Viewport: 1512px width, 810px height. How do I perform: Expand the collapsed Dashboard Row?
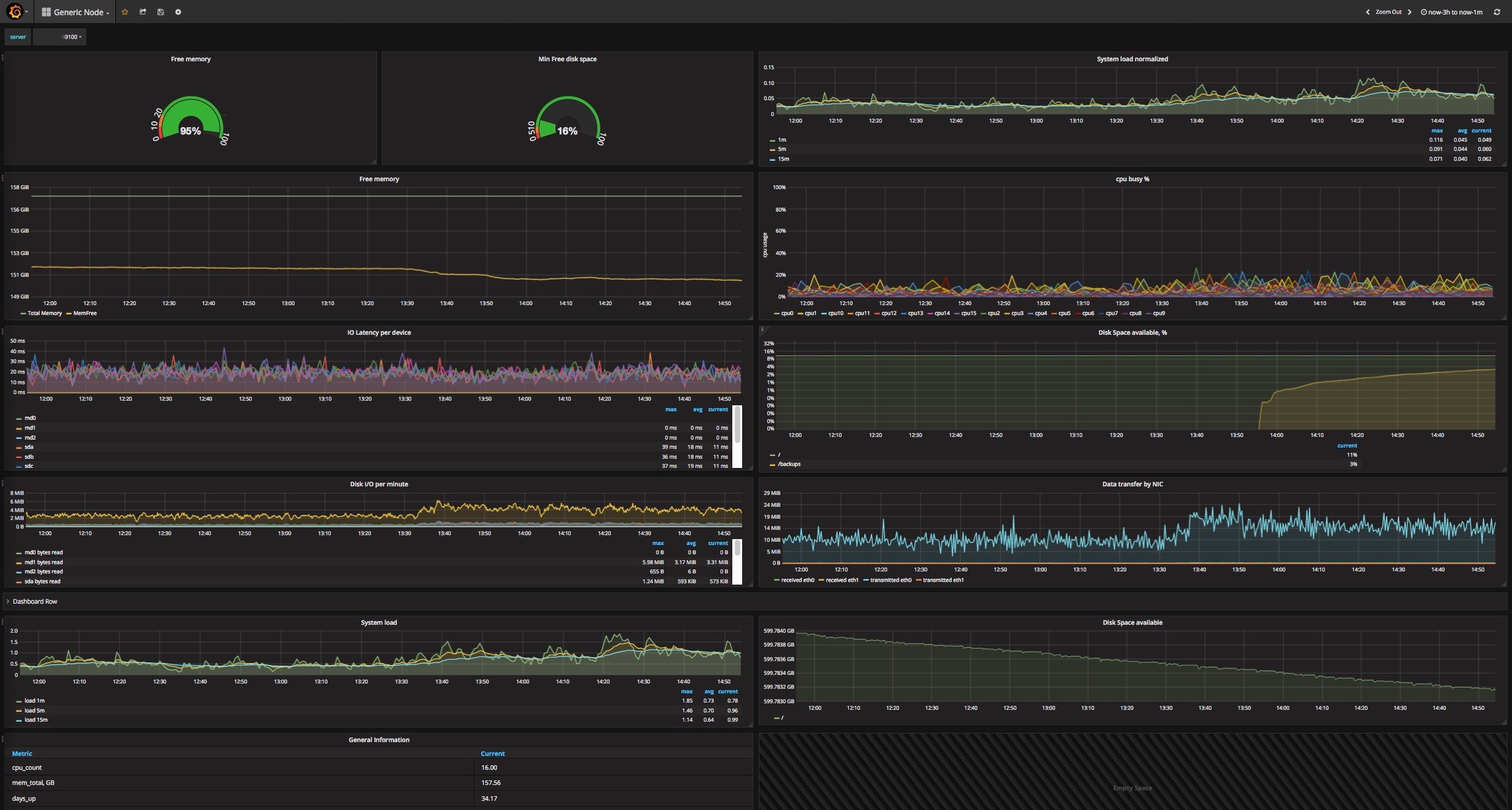[34, 601]
